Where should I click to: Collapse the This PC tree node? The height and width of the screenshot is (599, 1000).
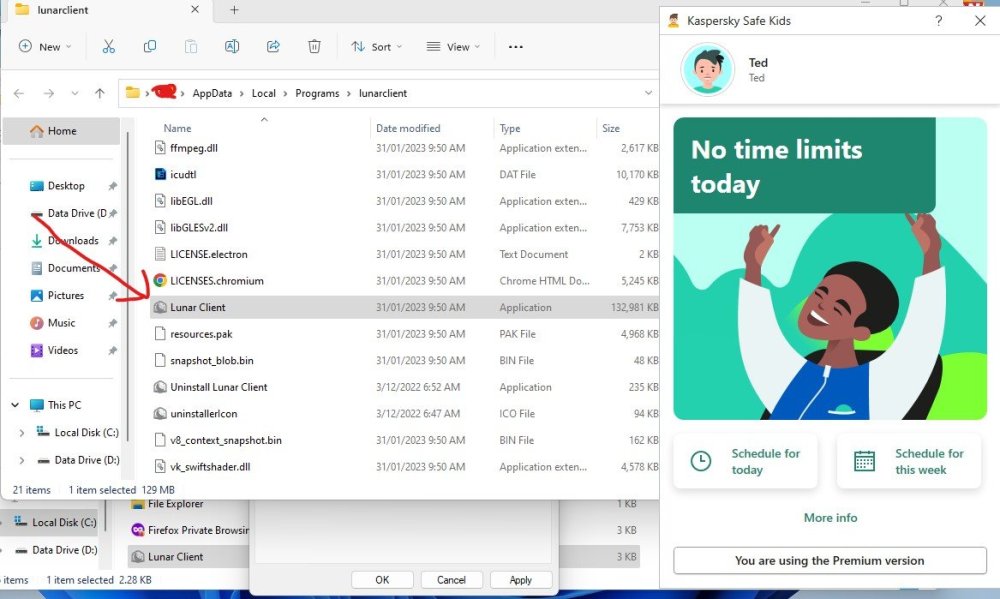pyautogui.click(x=15, y=405)
